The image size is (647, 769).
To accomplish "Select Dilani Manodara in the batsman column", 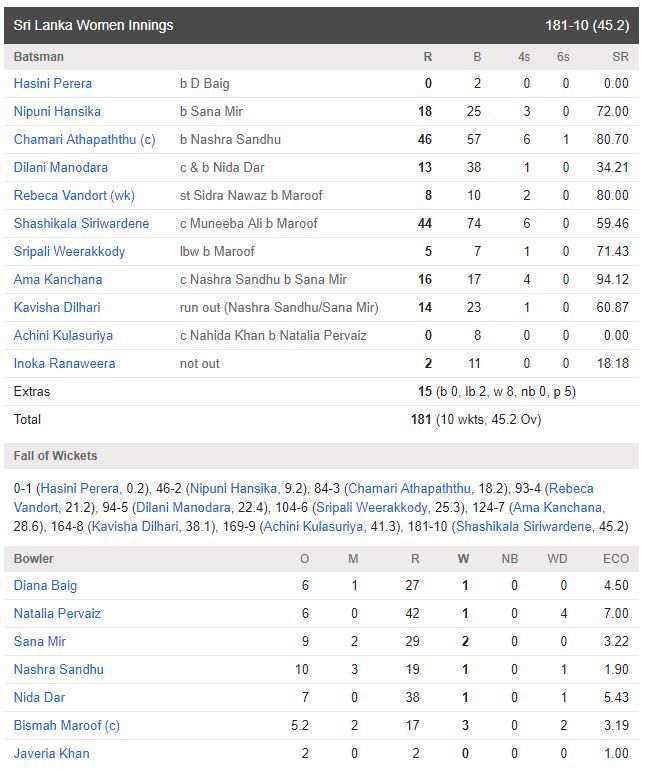I will click(x=61, y=168).
